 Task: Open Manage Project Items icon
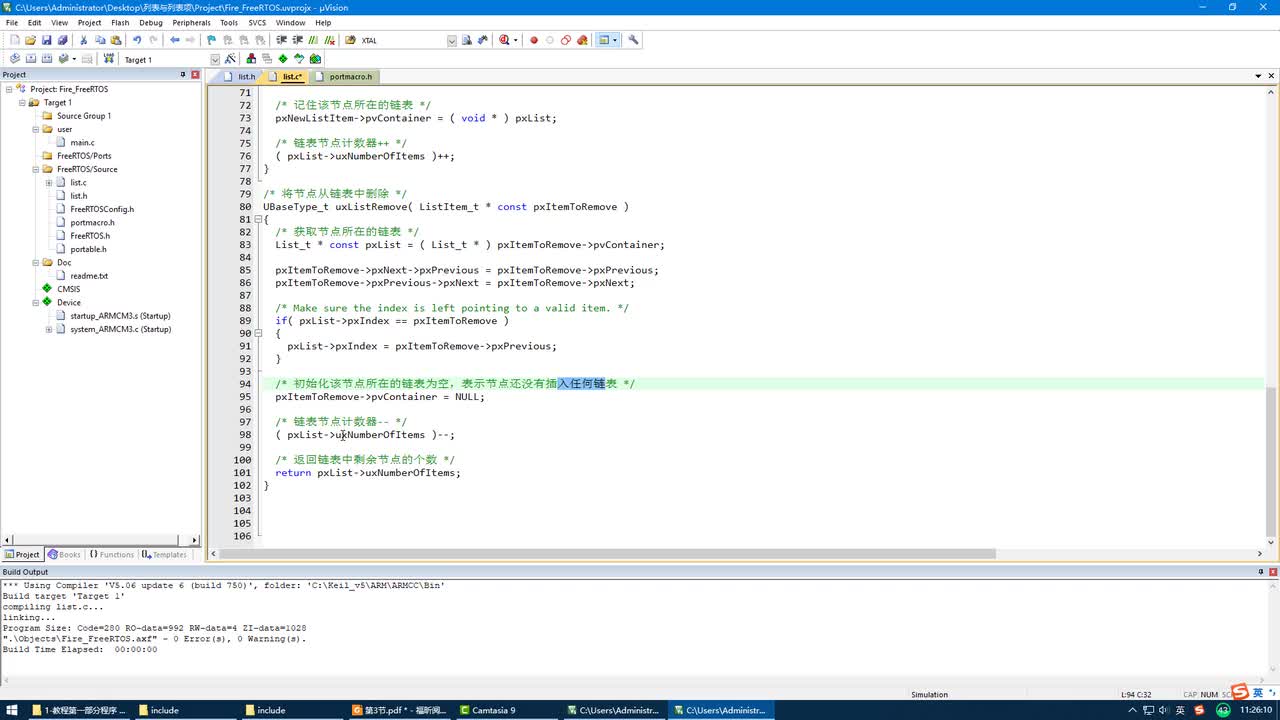tap(251, 59)
